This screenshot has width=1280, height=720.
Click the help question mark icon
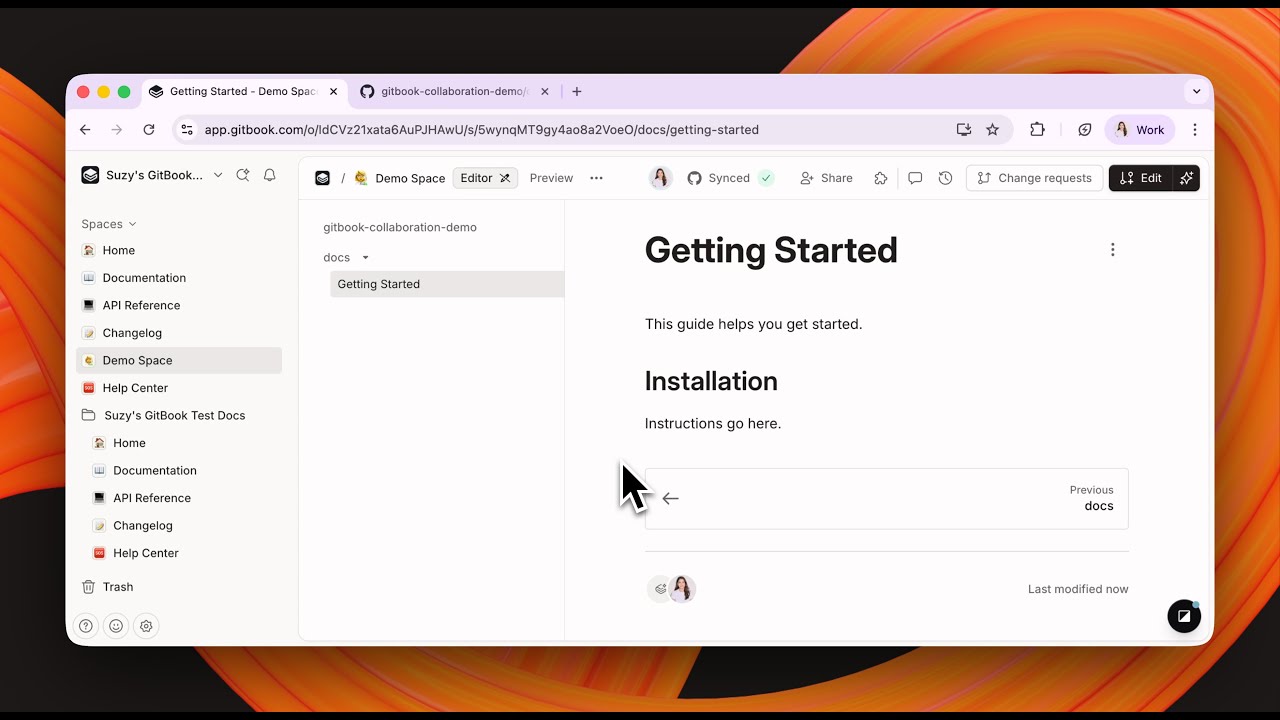click(87, 626)
